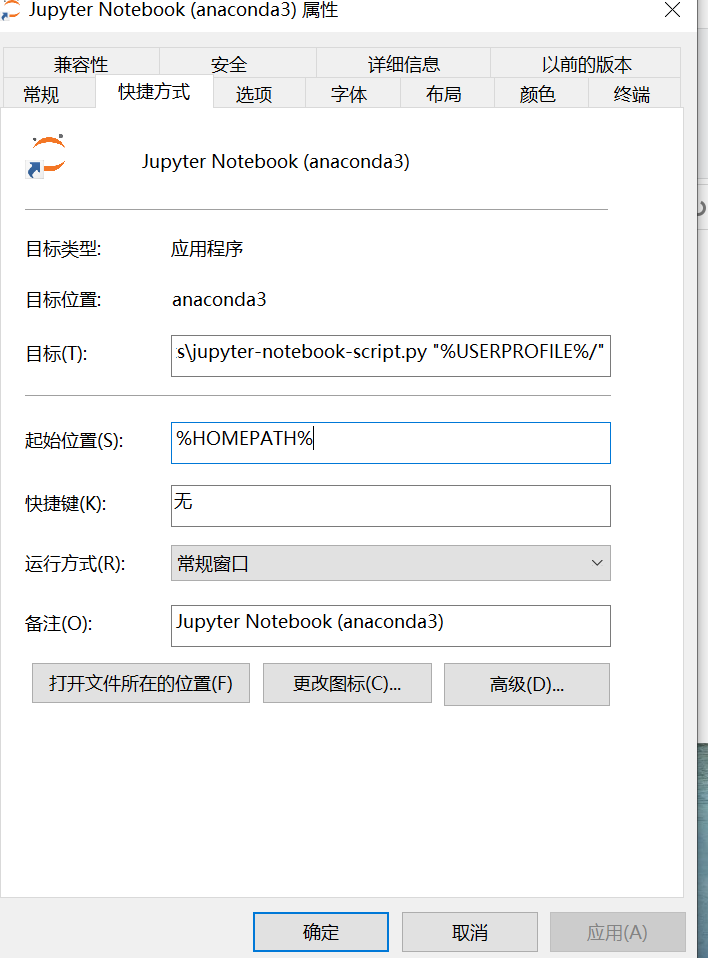Open the 终端 tab
Image resolution: width=708 pixels, height=958 pixels.
click(x=632, y=93)
